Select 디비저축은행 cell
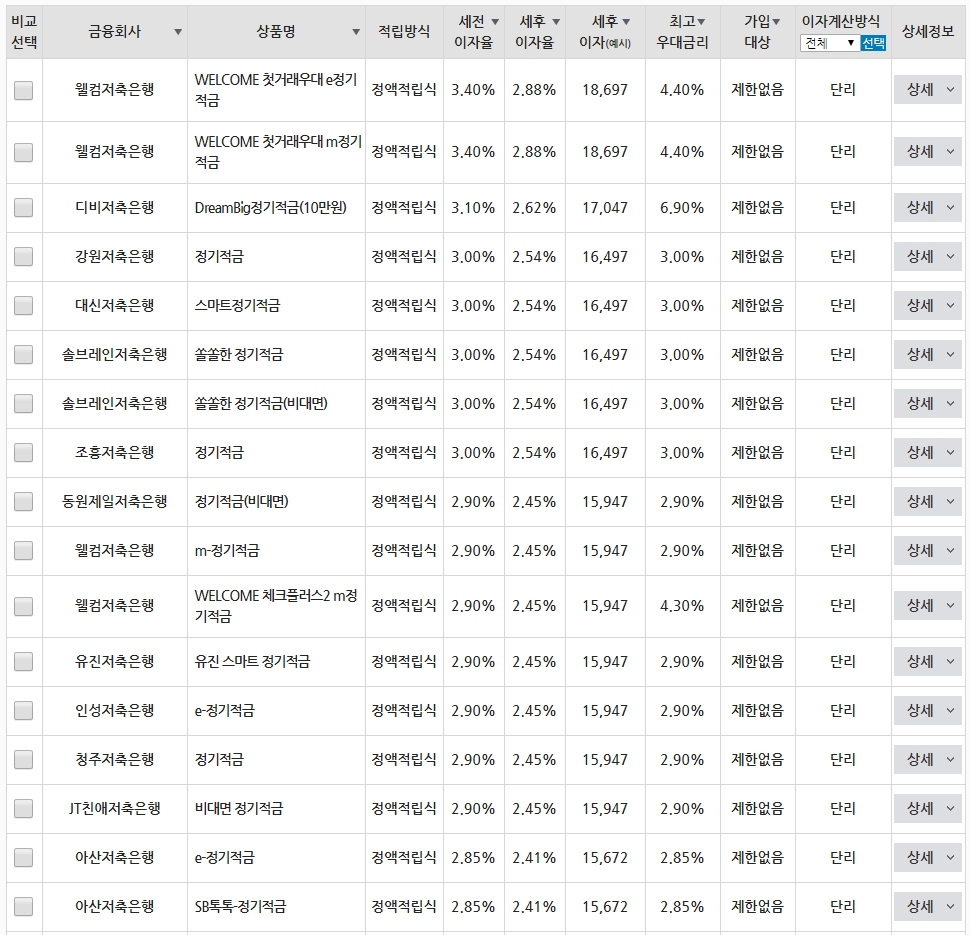 (x=114, y=207)
